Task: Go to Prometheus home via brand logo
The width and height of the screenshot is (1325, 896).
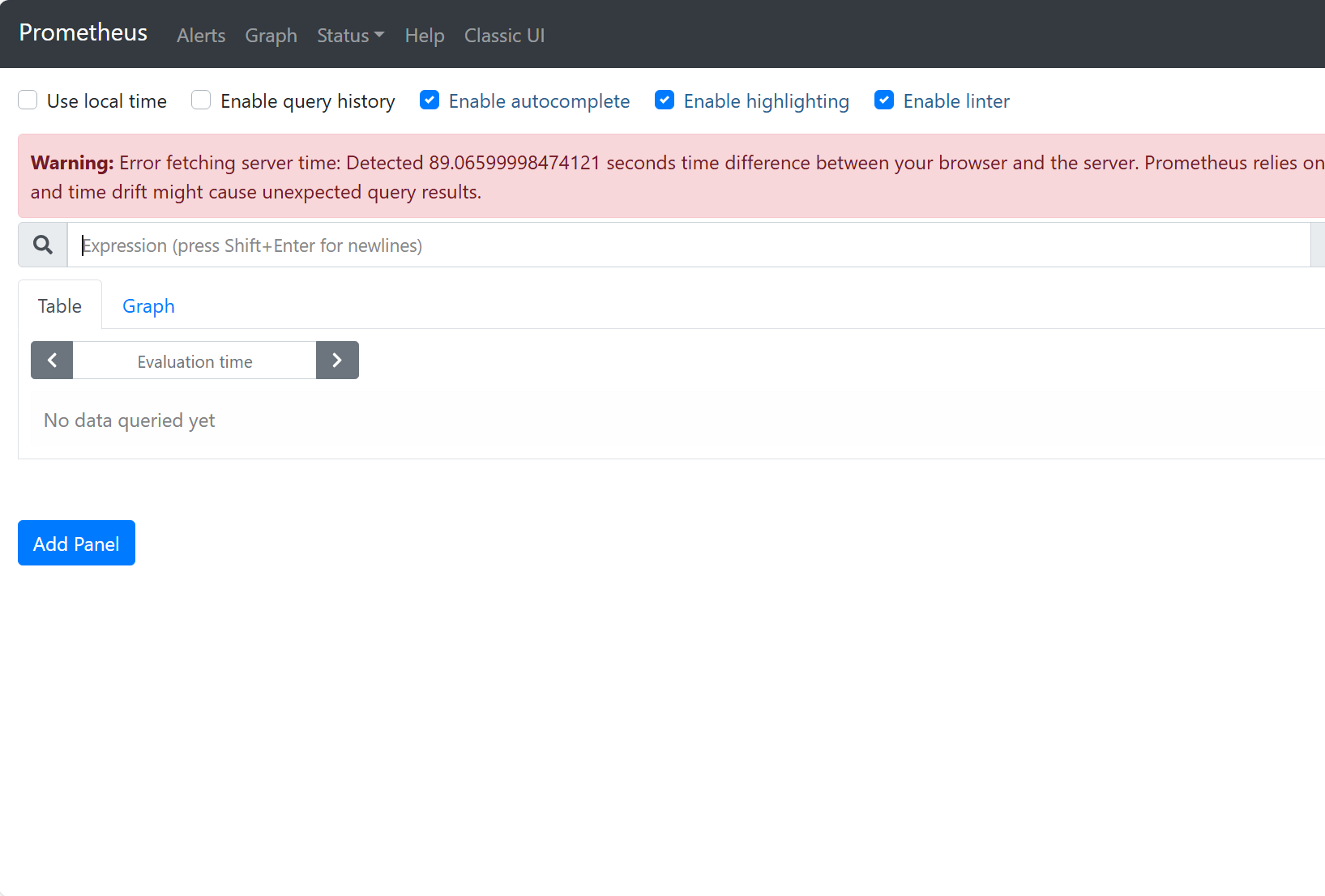Action: coord(83,32)
